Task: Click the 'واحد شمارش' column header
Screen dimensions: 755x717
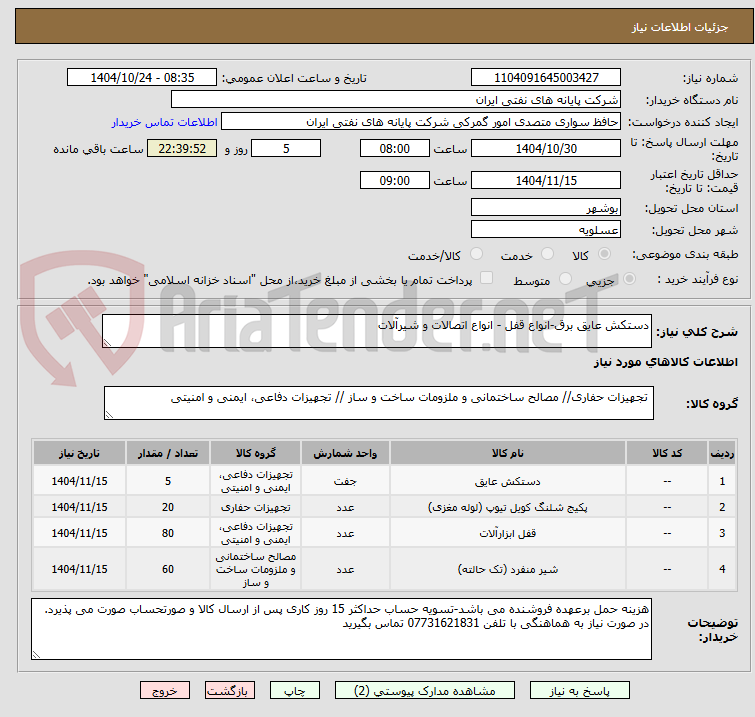Action: click(x=345, y=453)
